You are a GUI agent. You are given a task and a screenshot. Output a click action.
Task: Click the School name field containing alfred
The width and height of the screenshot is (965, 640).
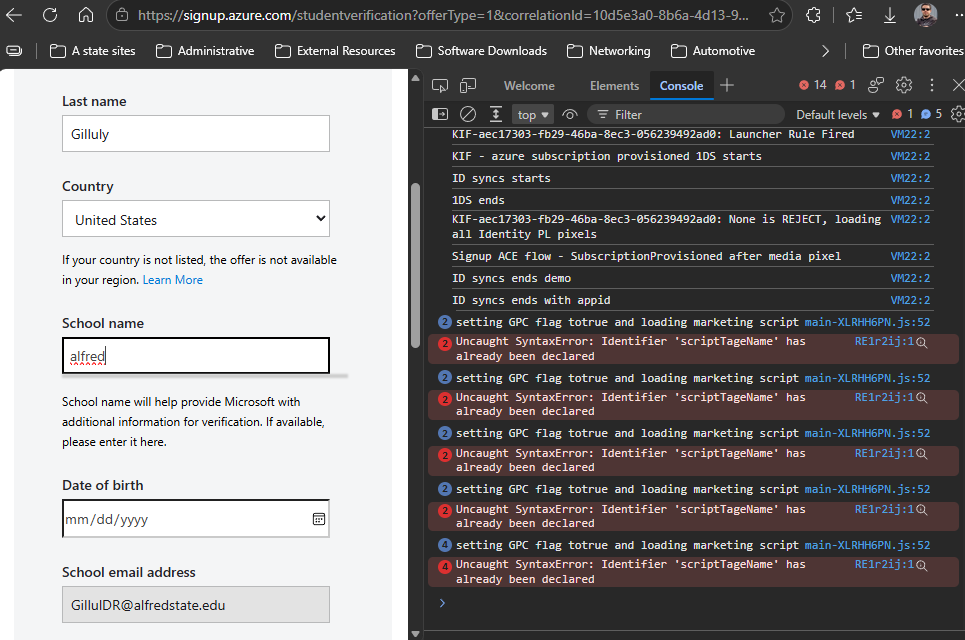click(196, 356)
